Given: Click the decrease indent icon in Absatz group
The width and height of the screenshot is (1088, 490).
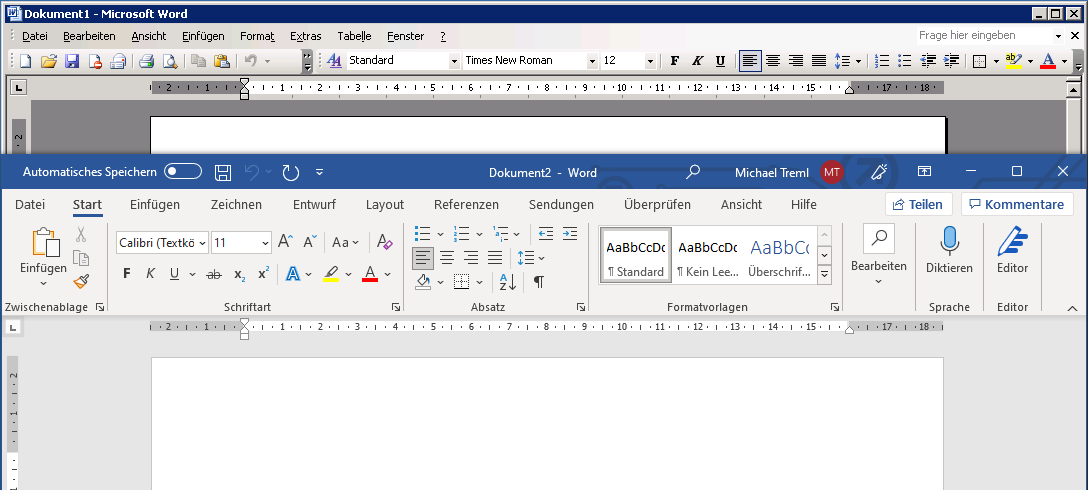Looking at the screenshot, I should (x=546, y=234).
